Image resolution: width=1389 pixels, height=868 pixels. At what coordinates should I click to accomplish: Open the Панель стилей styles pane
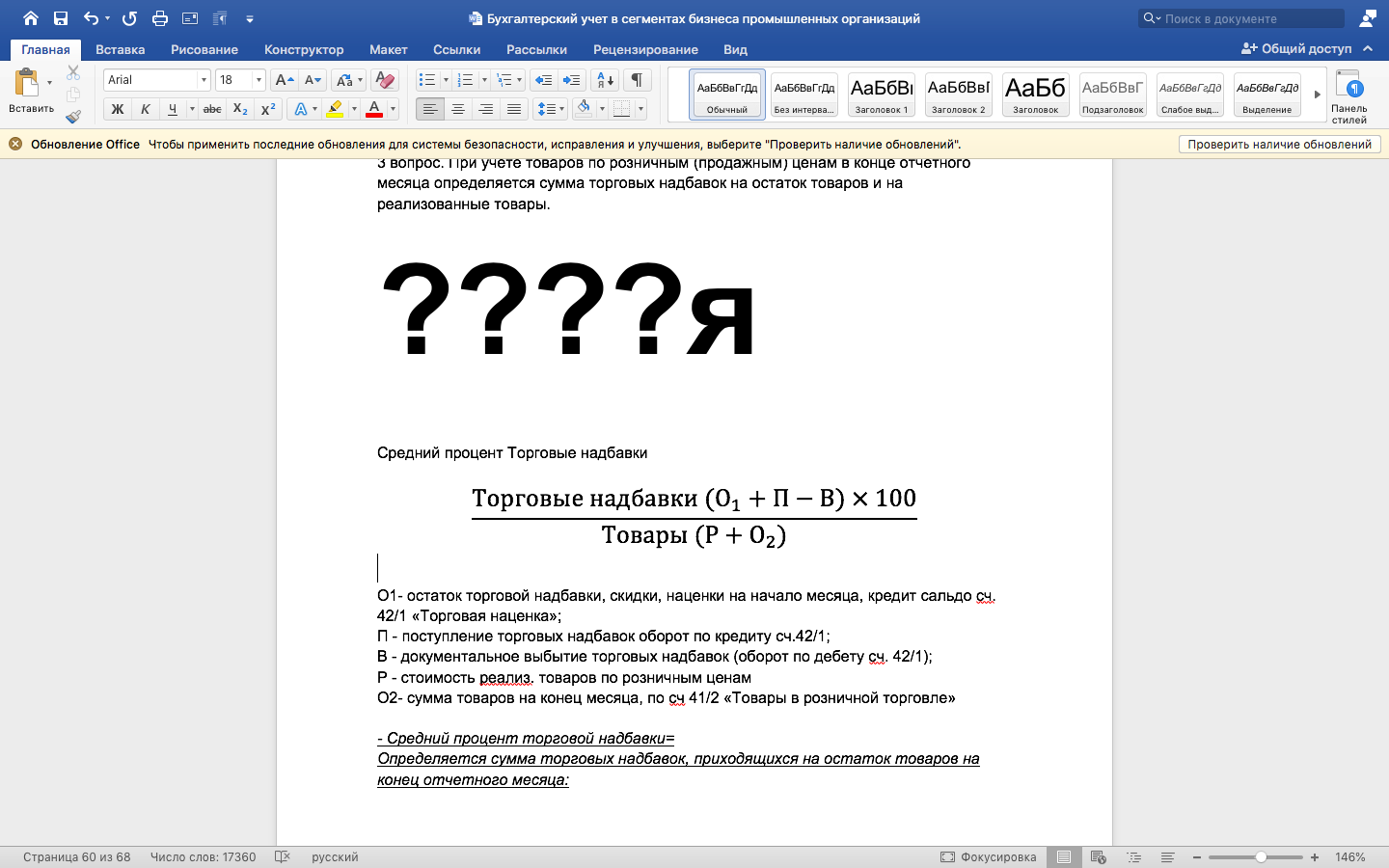[x=1349, y=95]
